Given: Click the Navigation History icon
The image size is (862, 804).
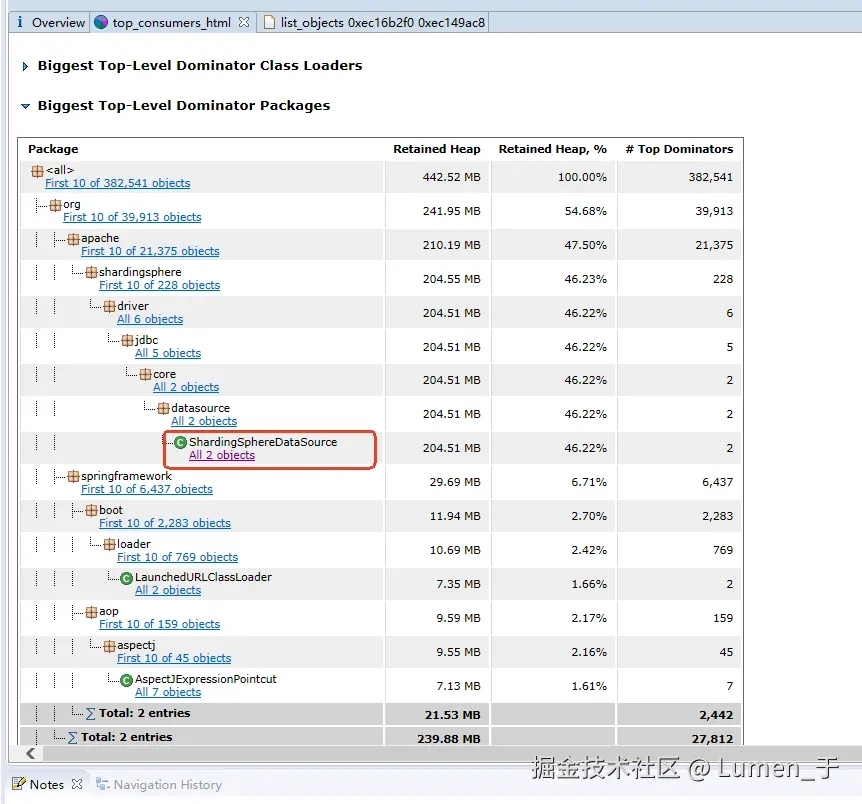Looking at the screenshot, I should [x=102, y=785].
